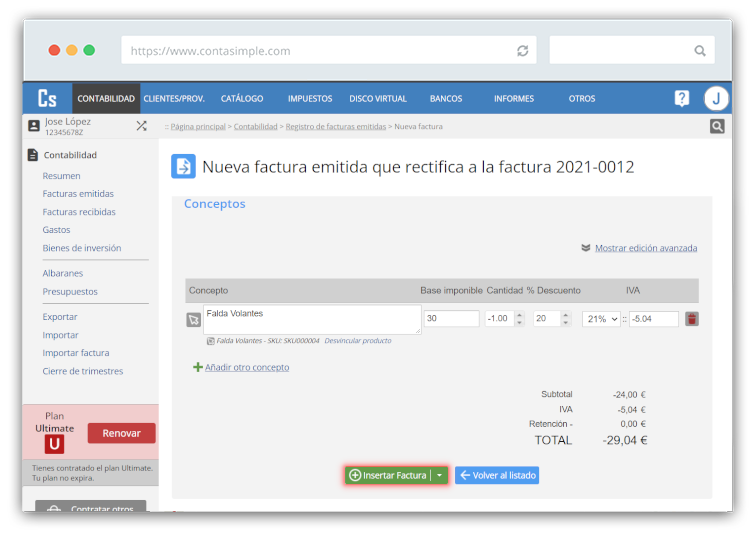Viewport: 750px width, 535px height.
Task: Open Facturas emitidas in the sidebar
Action: tap(78, 194)
